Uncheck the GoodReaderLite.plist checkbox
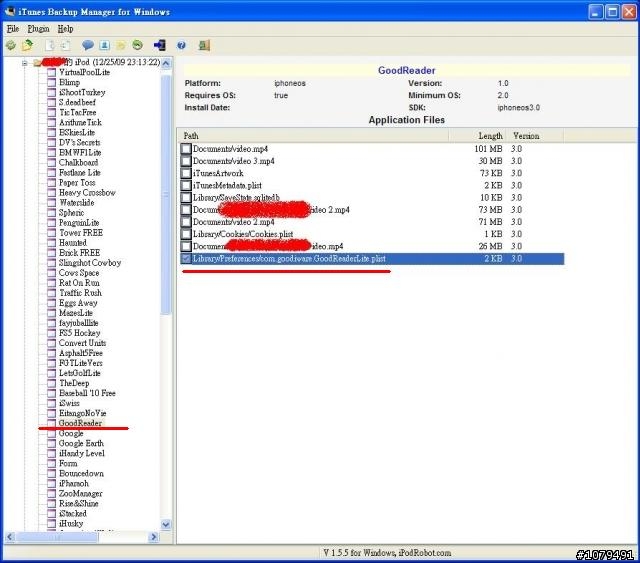640x563 pixels. tap(186, 258)
